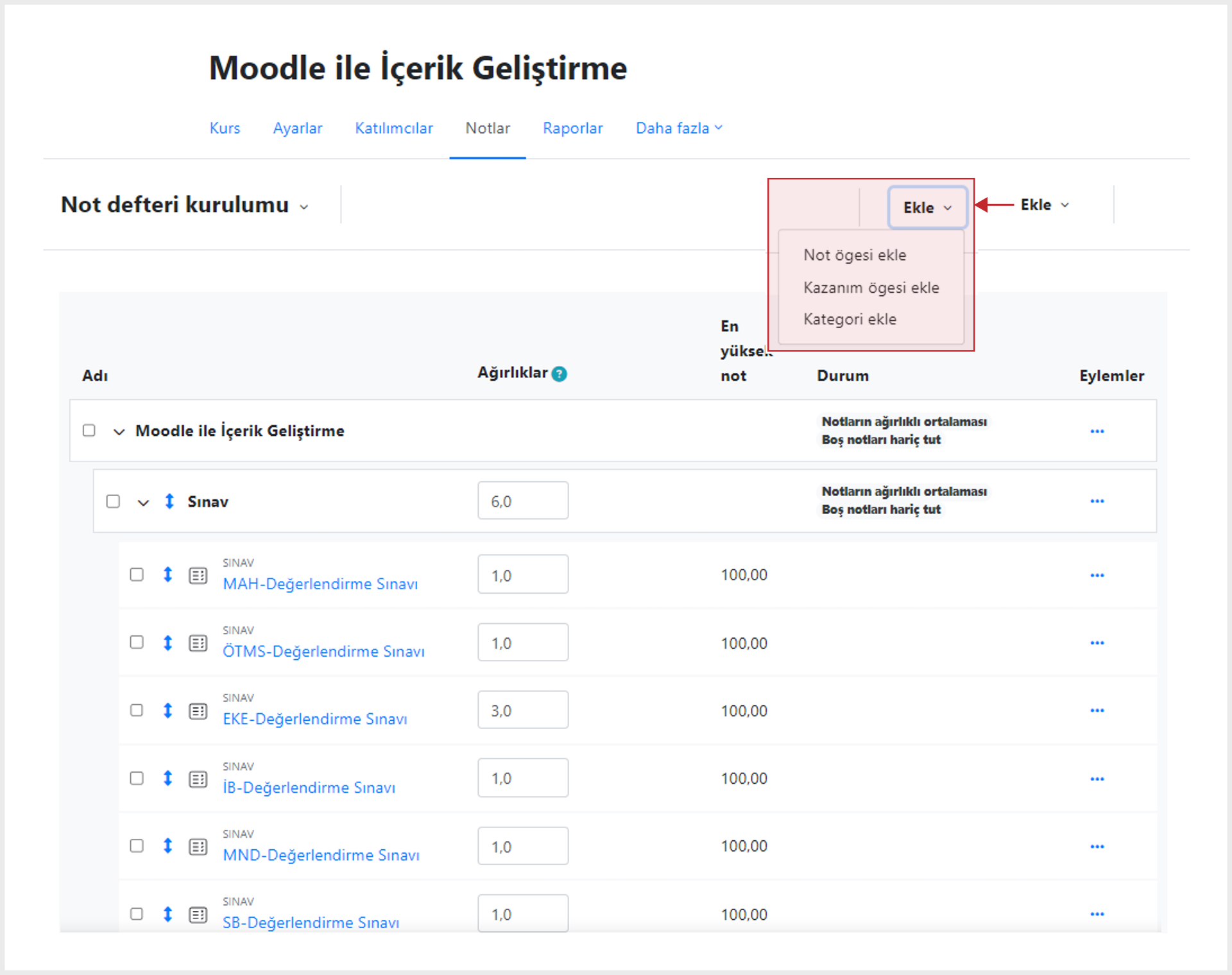Screen dimensions: 1232x975
Task: Click the highlighted Ekle dropdown button
Action: (x=927, y=207)
